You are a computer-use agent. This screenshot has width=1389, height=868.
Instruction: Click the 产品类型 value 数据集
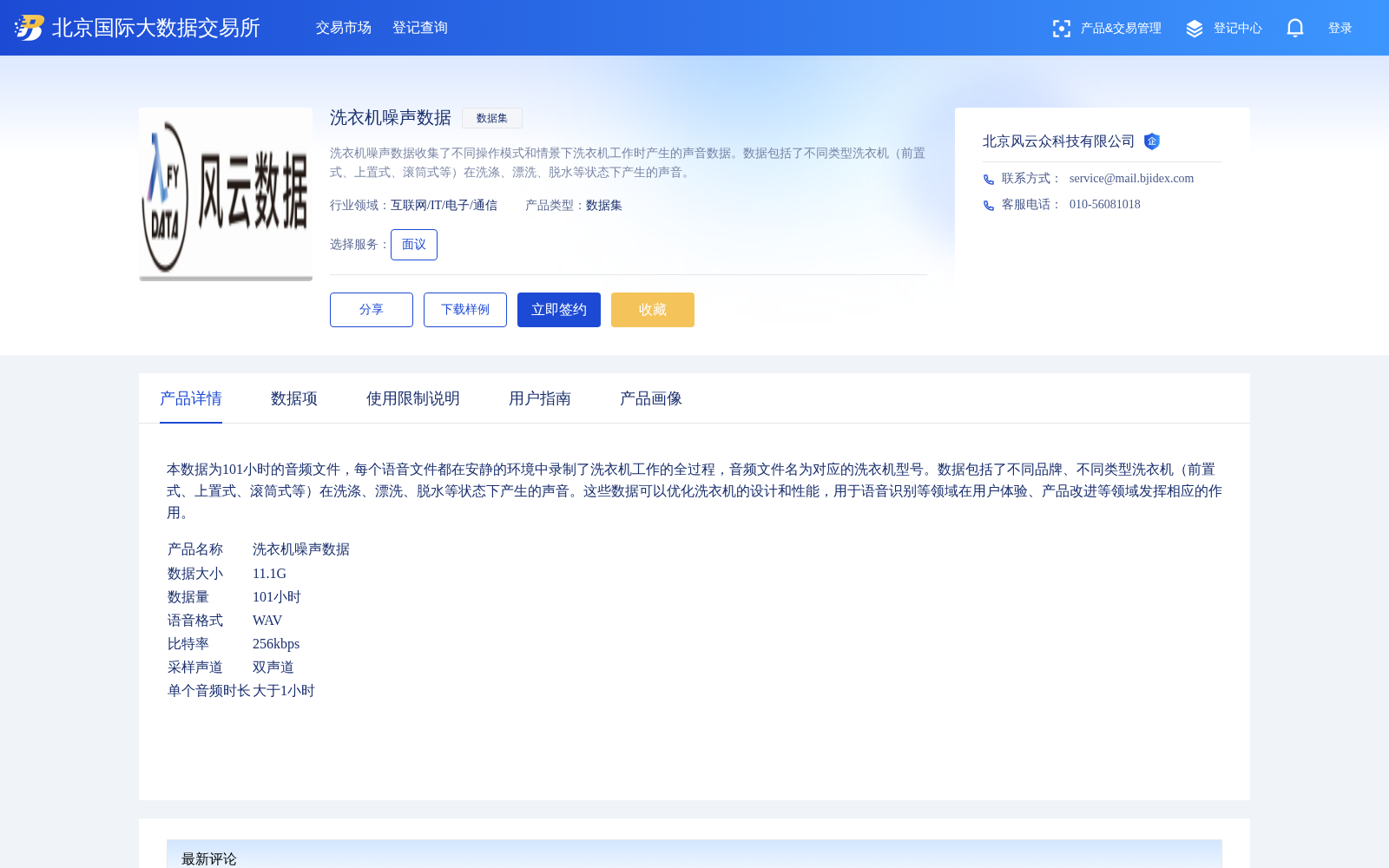[x=604, y=206]
